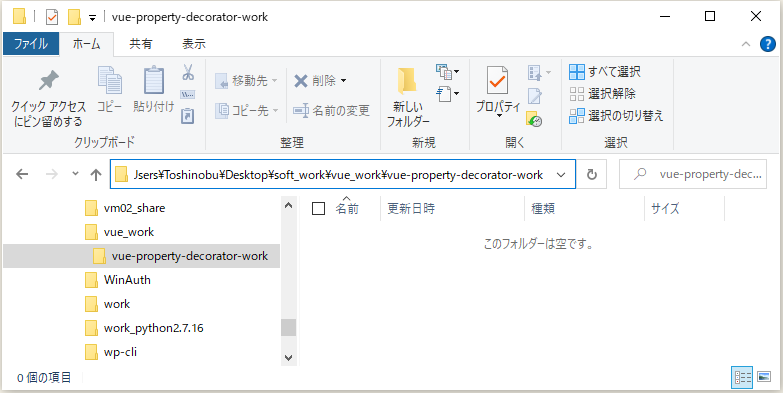The width and height of the screenshot is (783, 393).
Task: Click すべて選択 (Select all)
Action: pyautogui.click(x=605, y=71)
